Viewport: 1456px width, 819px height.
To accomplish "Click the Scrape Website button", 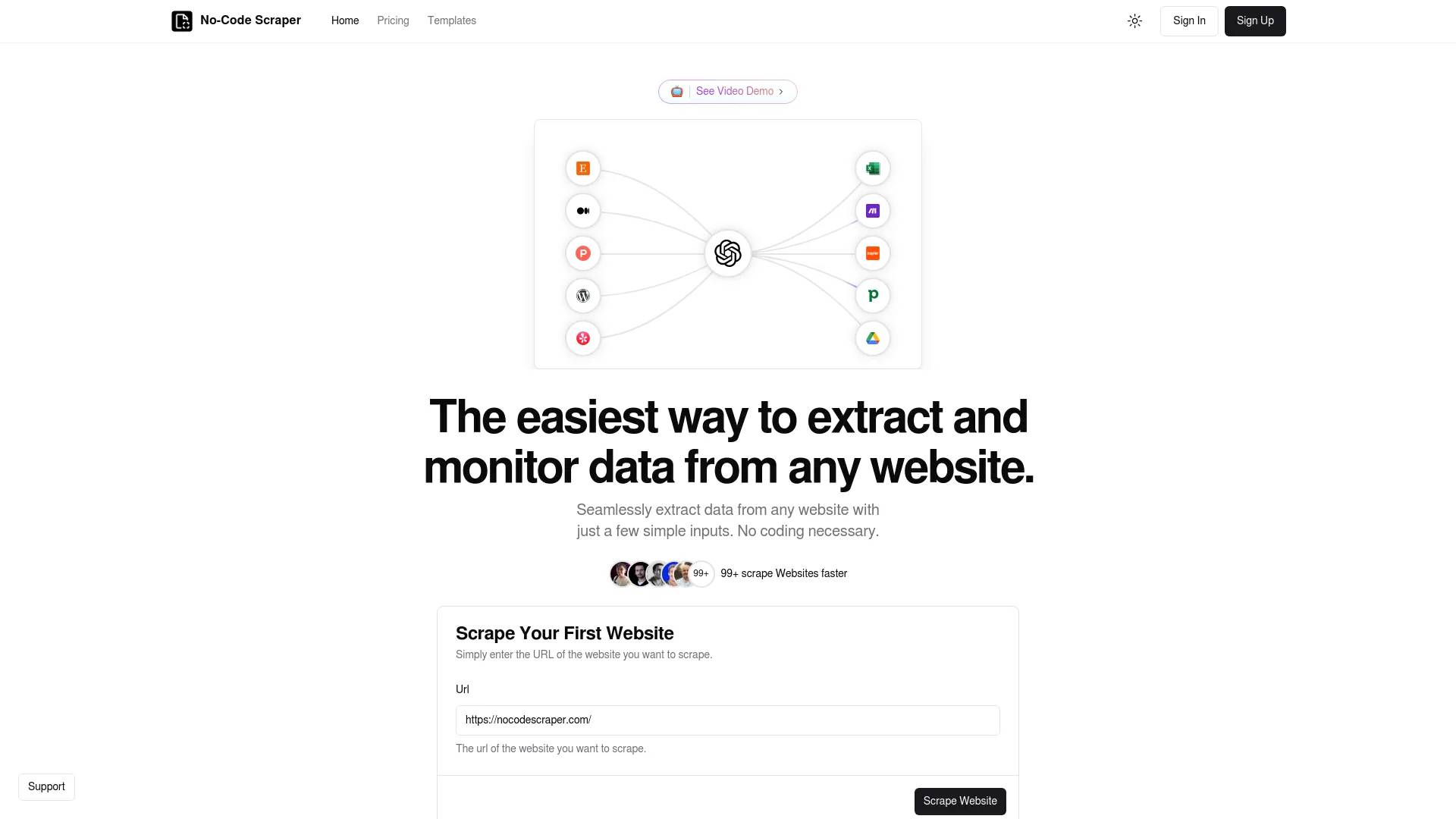I will click(960, 801).
